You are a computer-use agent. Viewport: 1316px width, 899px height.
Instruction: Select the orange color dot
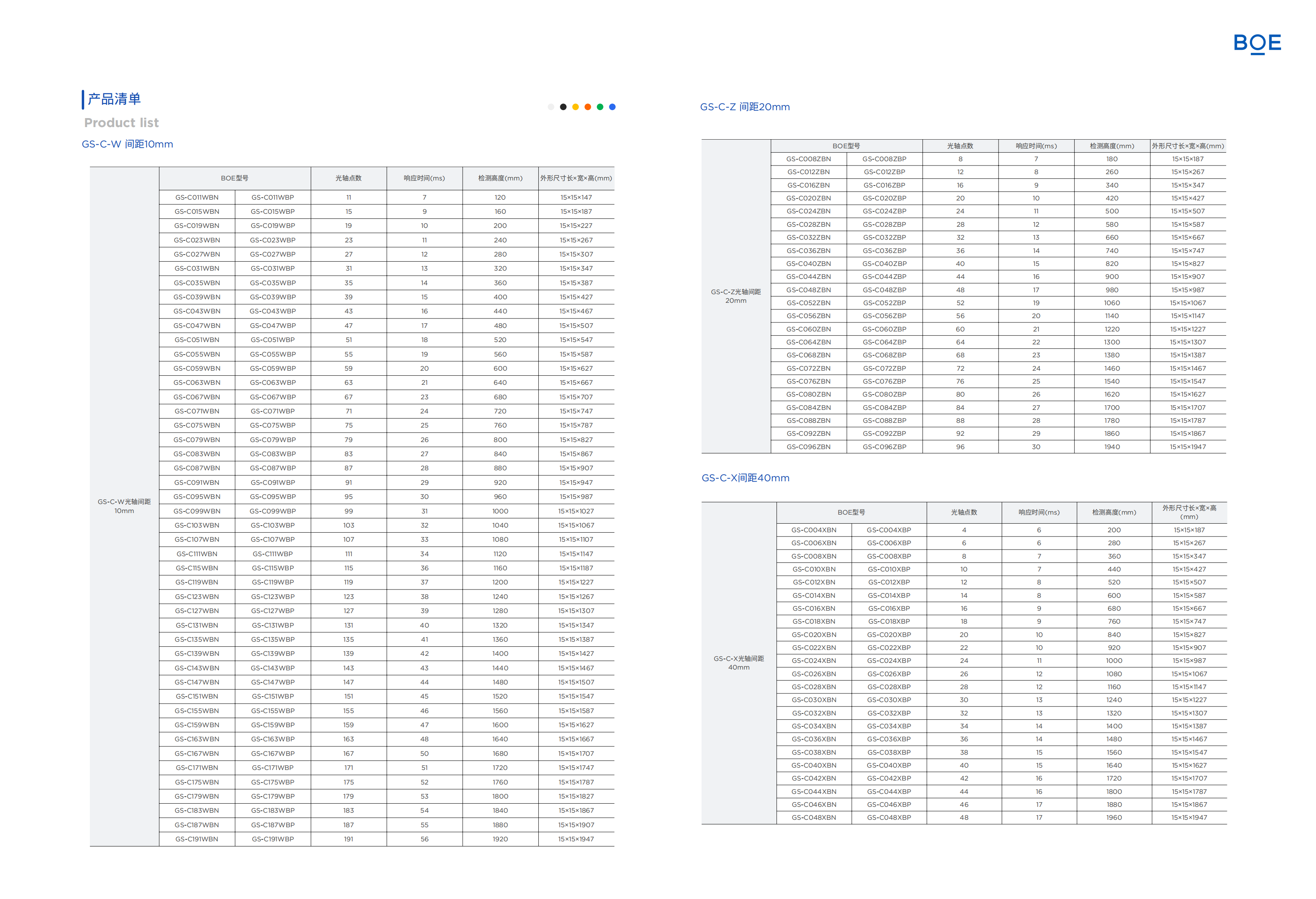tap(588, 107)
